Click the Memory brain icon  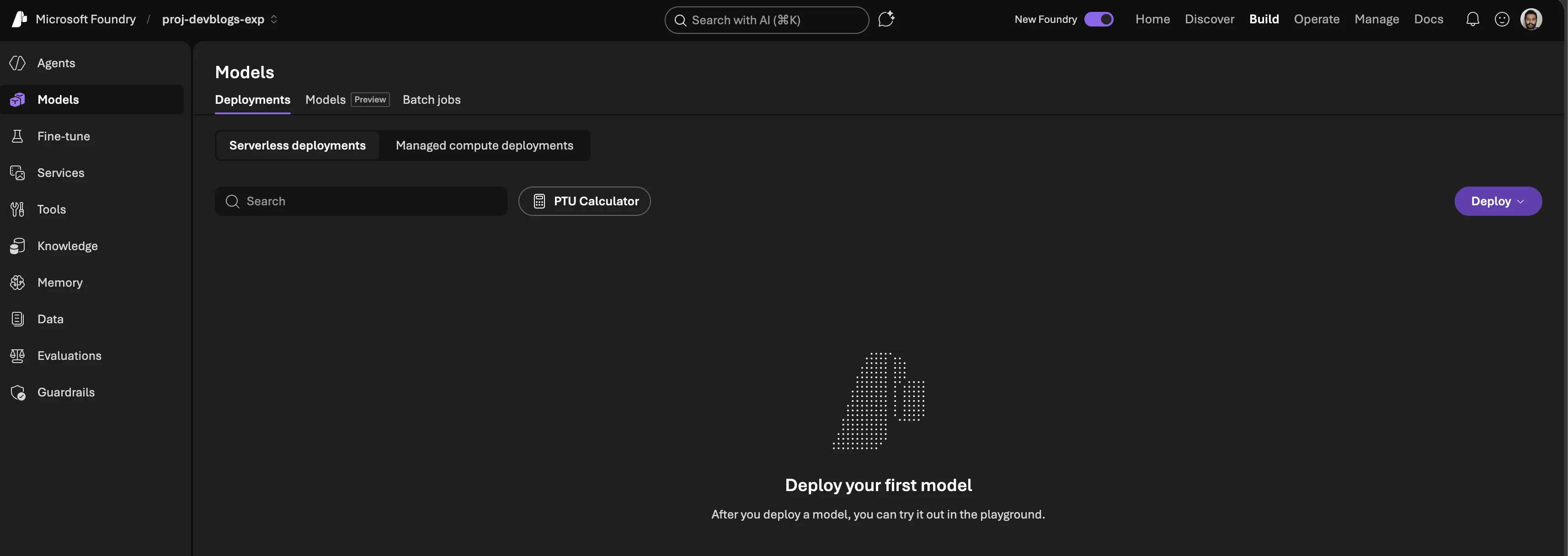(18, 283)
